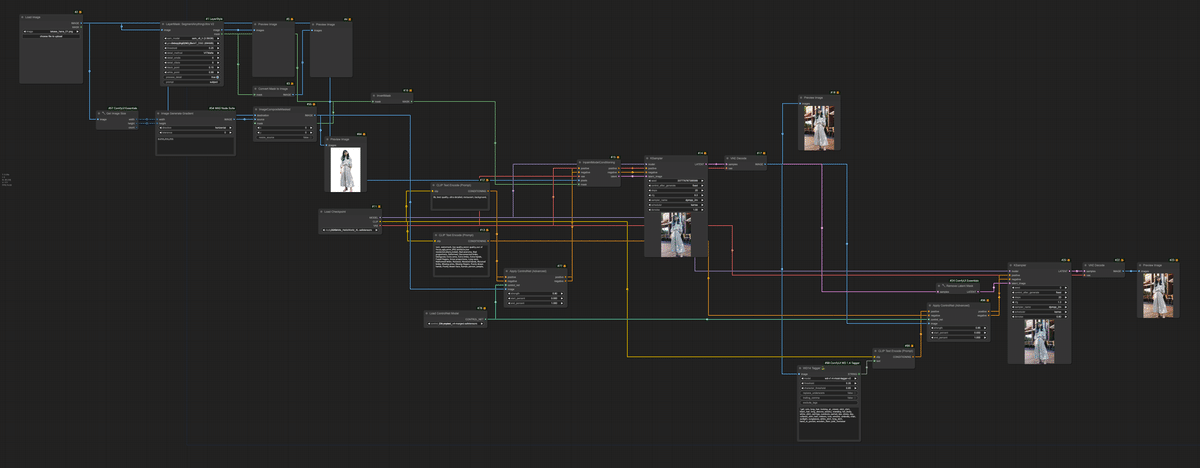Click the white-background woman preview thumbnail

[345, 168]
